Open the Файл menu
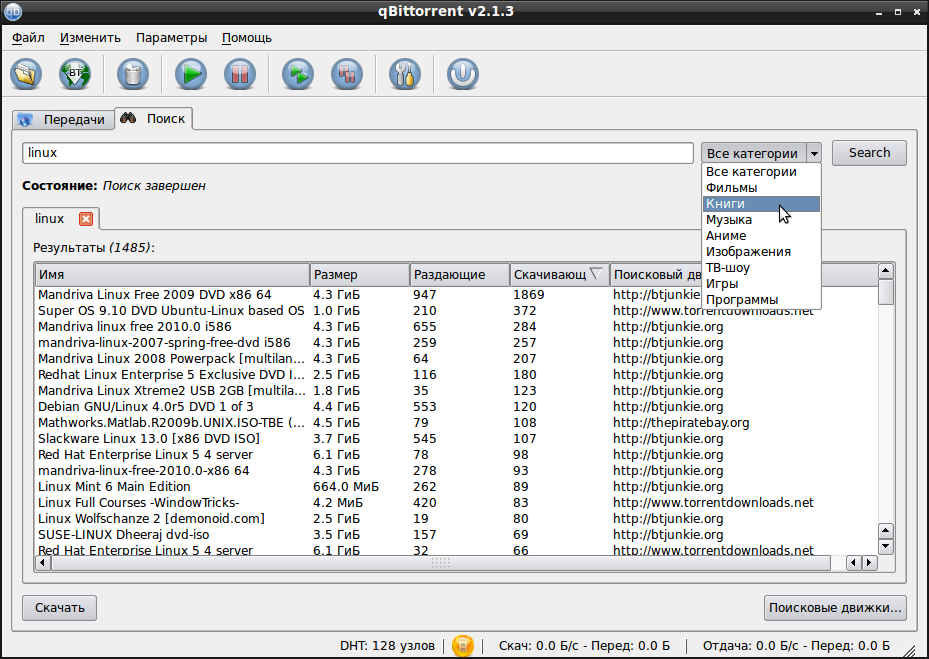 tap(28, 38)
